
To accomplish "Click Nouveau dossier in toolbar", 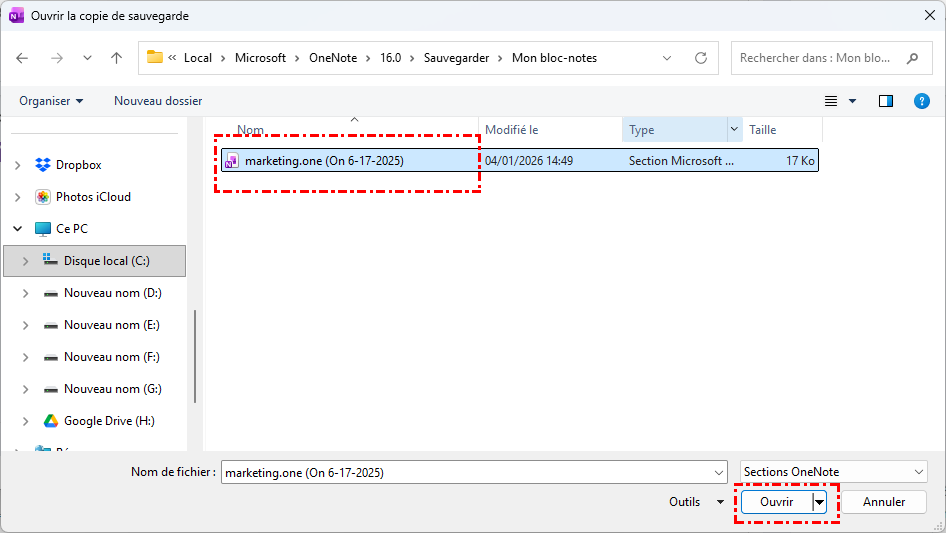I will click(x=158, y=101).
